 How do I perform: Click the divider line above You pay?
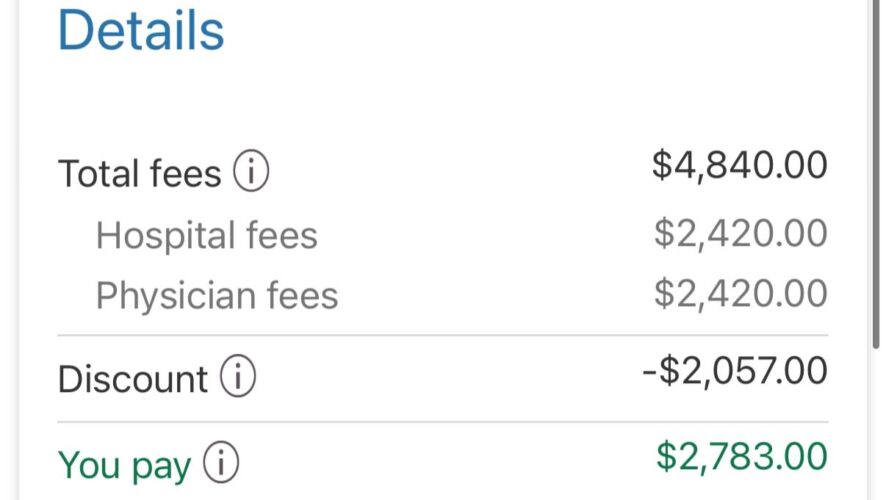[442, 421]
